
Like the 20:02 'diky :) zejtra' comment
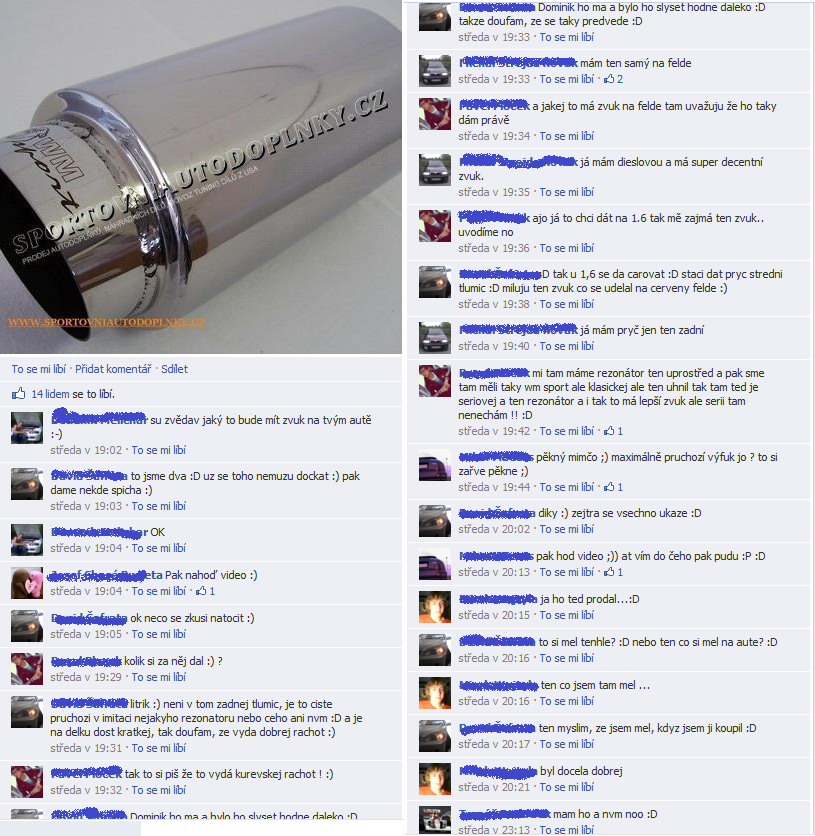[x=567, y=529]
